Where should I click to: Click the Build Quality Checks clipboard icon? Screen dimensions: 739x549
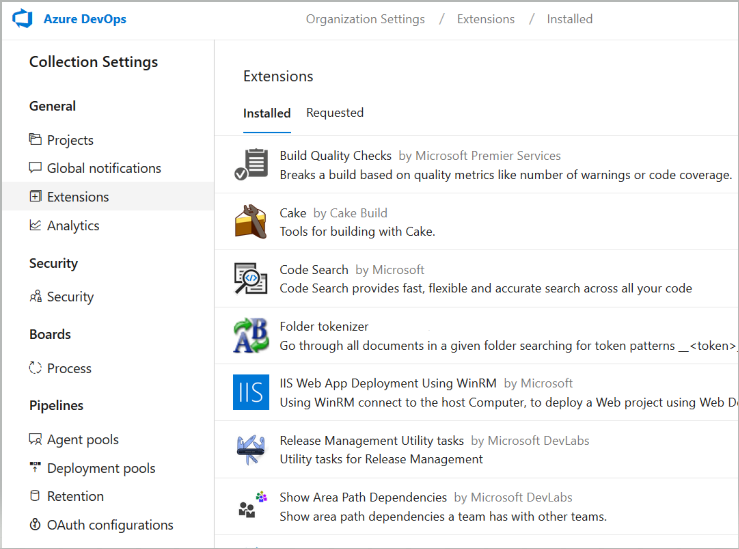[251, 164]
